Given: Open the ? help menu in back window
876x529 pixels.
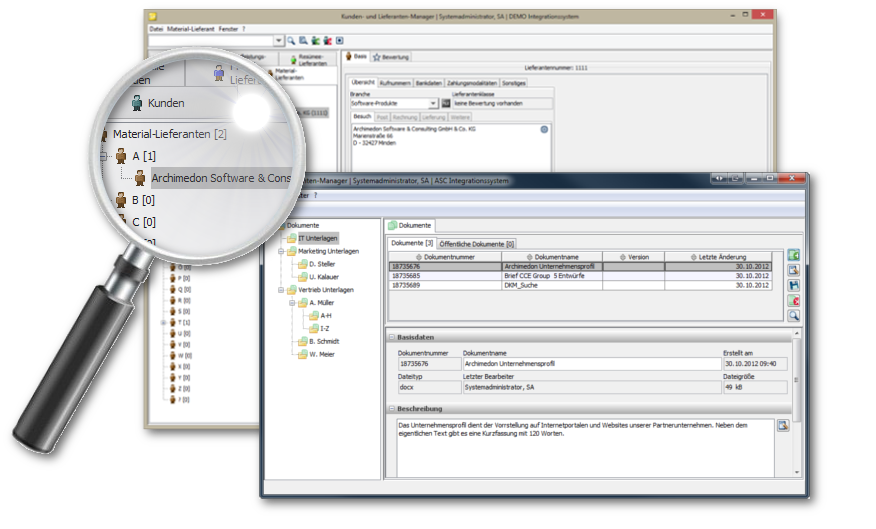Looking at the screenshot, I should coord(244,28).
